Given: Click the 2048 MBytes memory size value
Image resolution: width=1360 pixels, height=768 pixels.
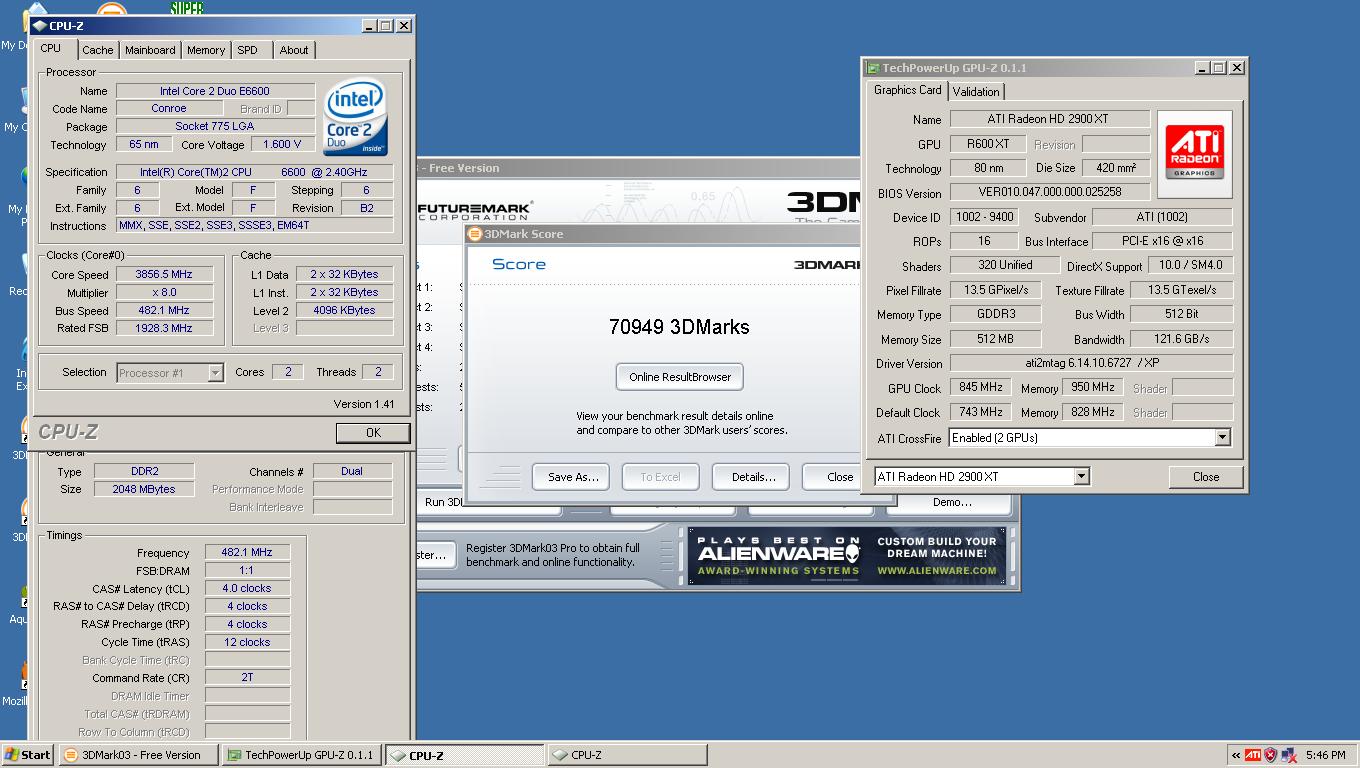Looking at the screenshot, I should pos(144,489).
